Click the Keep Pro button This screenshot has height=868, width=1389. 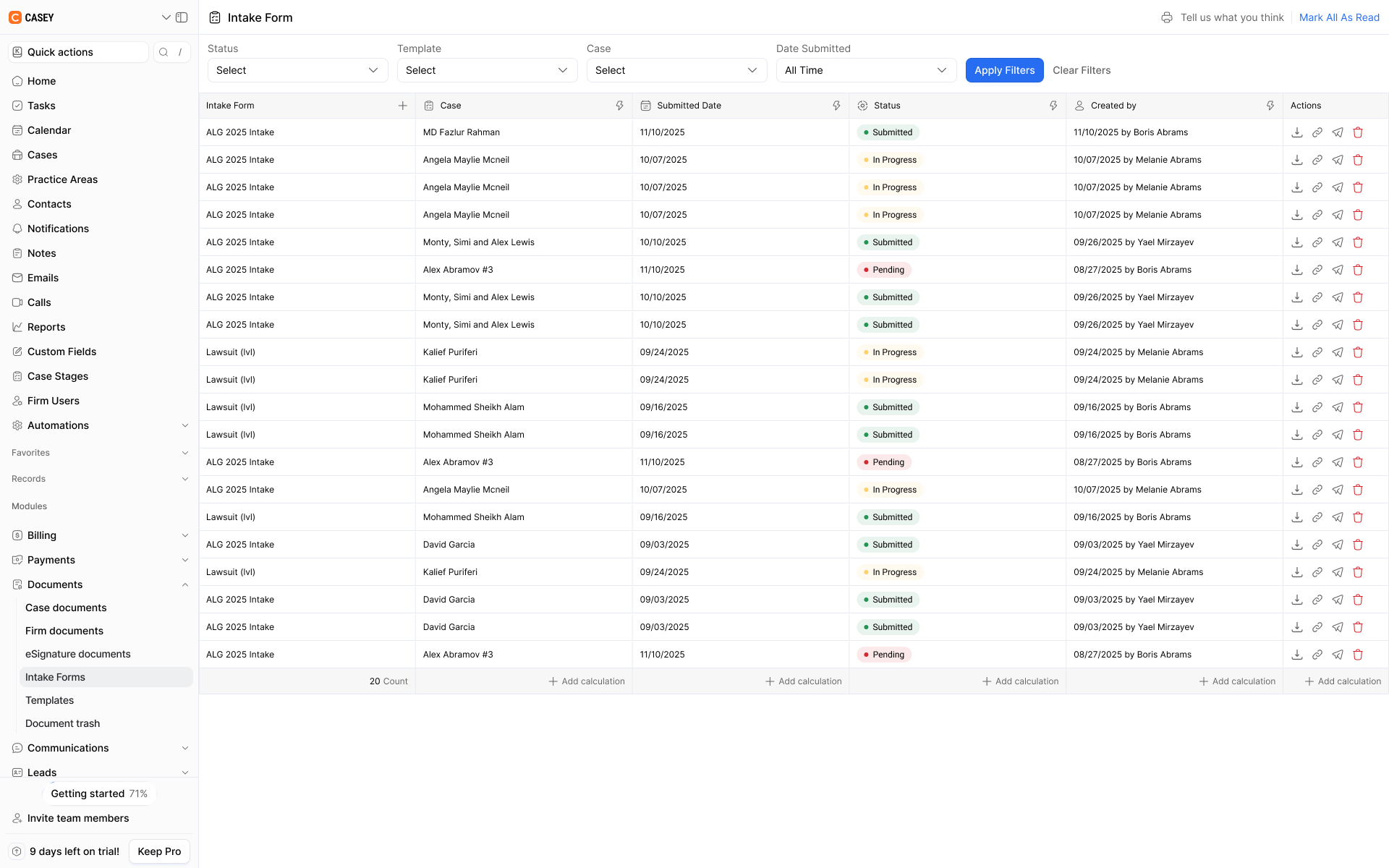[x=159, y=851]
